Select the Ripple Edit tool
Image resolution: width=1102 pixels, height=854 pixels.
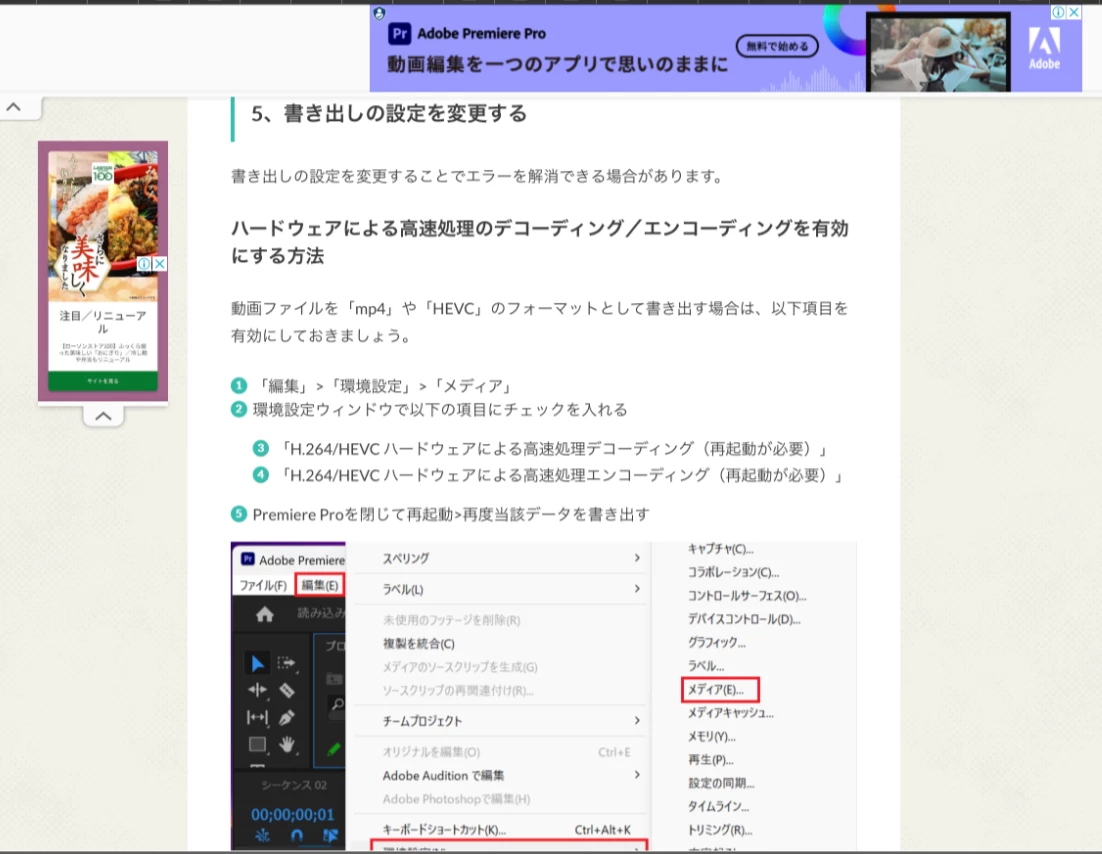(257, 690)
